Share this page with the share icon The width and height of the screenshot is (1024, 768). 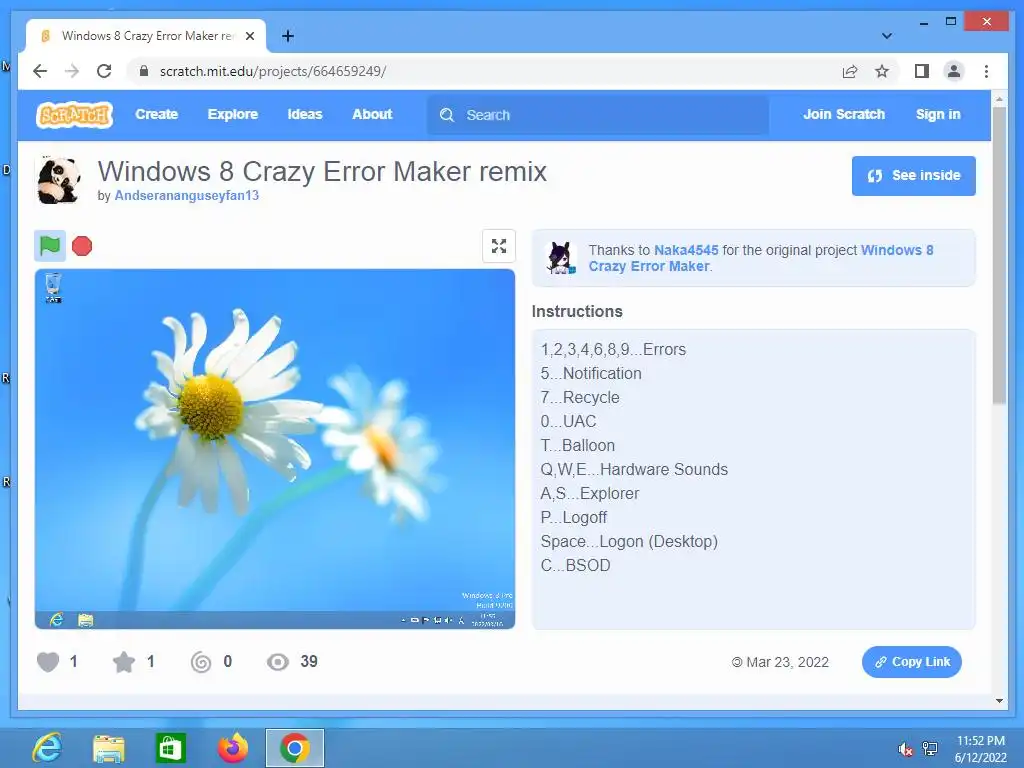coord(850,71)
